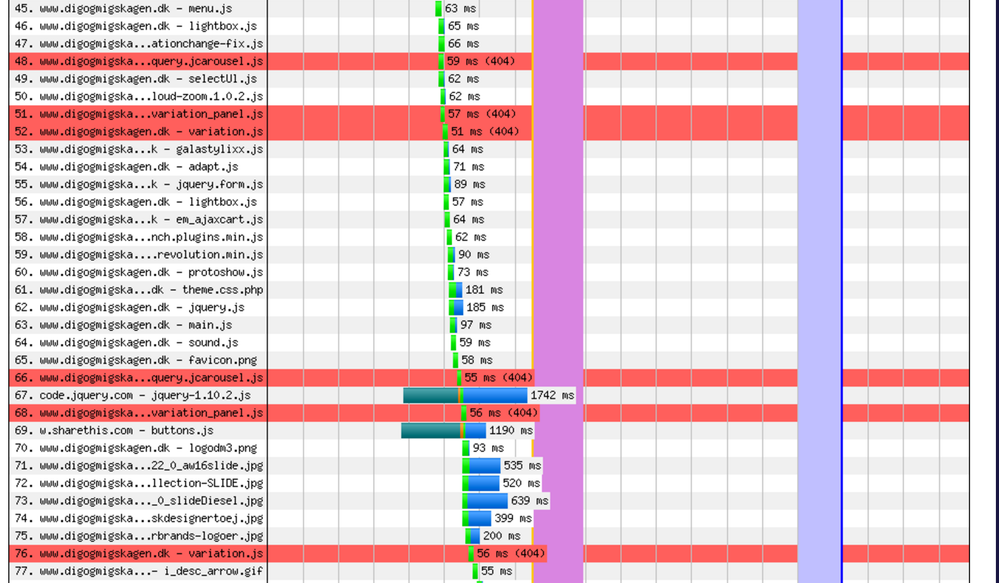Click request 69 w.sharethis.com buttons.js label
This screenshot has width=999, height=583.
point(139,431)
